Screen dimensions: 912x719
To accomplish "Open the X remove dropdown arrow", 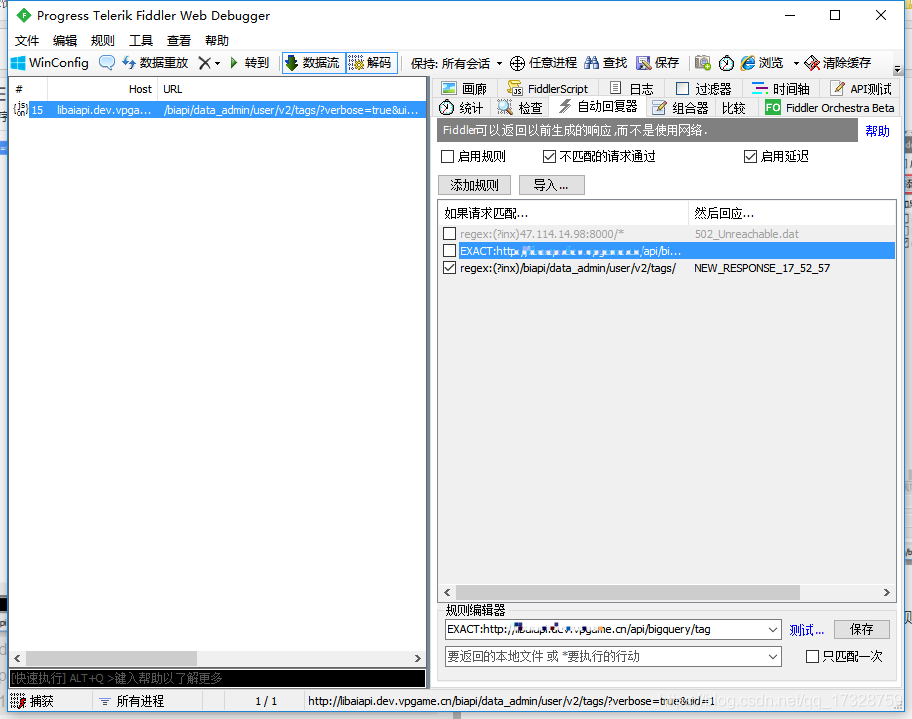I will [218, 63].
